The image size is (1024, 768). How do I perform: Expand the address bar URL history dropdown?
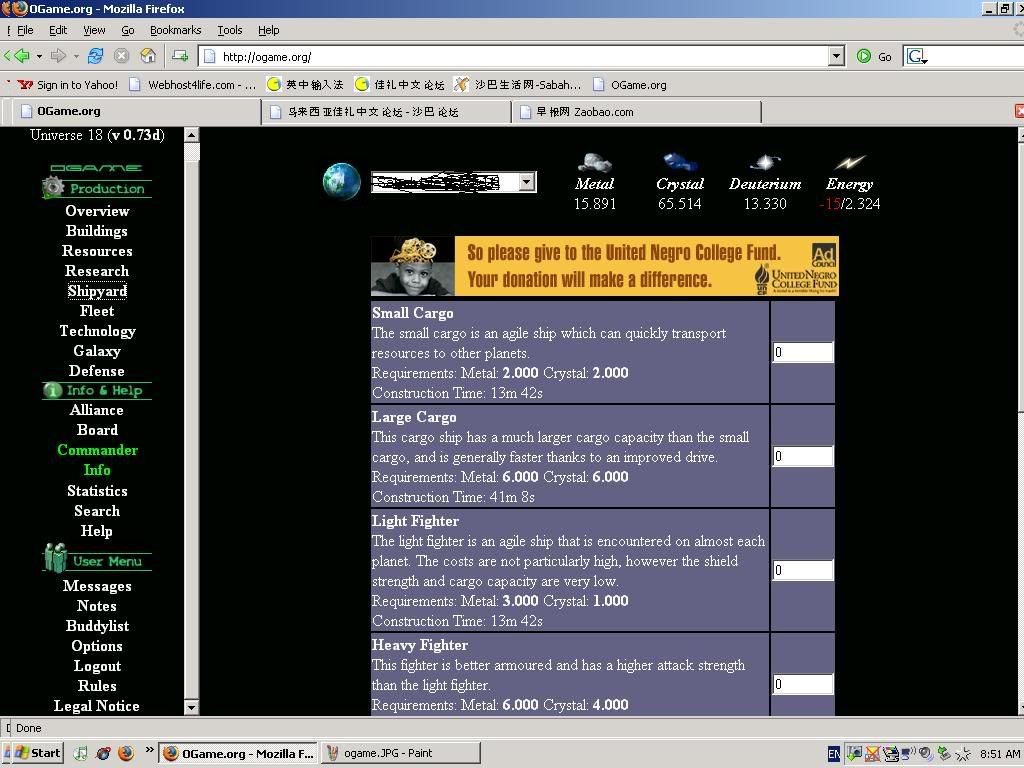pos(836,57)
